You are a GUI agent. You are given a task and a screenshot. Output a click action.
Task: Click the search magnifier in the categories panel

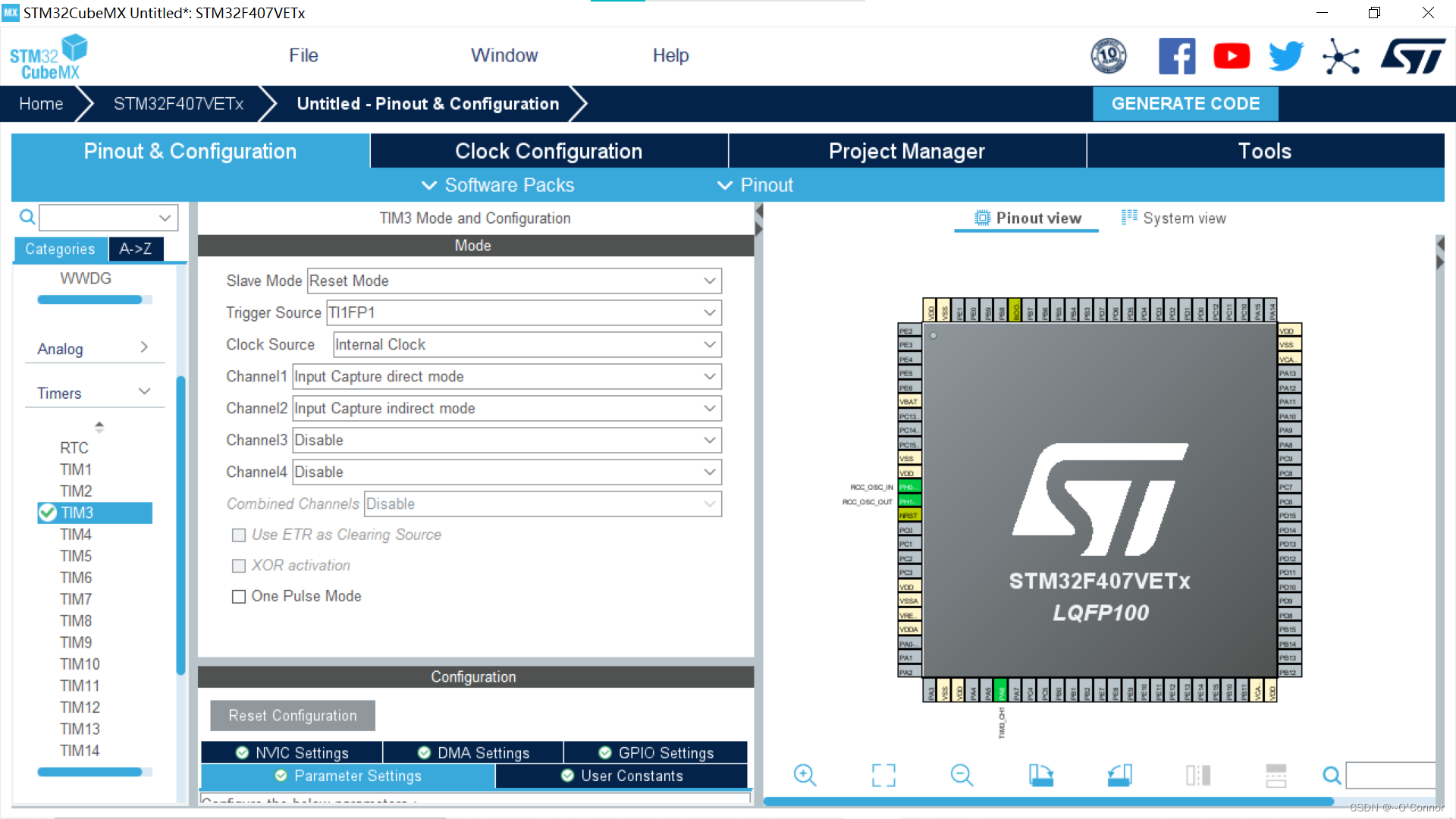pyautogui.click(x=27, y=218)
